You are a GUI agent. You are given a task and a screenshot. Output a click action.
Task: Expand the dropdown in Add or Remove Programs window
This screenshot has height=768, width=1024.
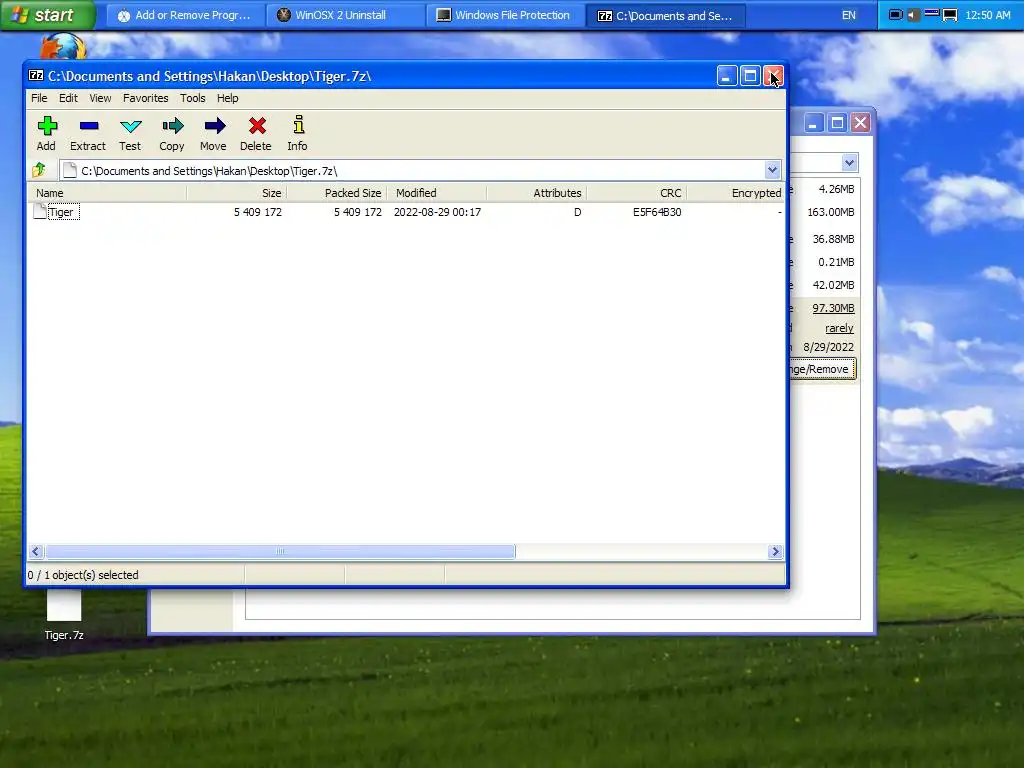click(x=849, y=163)
